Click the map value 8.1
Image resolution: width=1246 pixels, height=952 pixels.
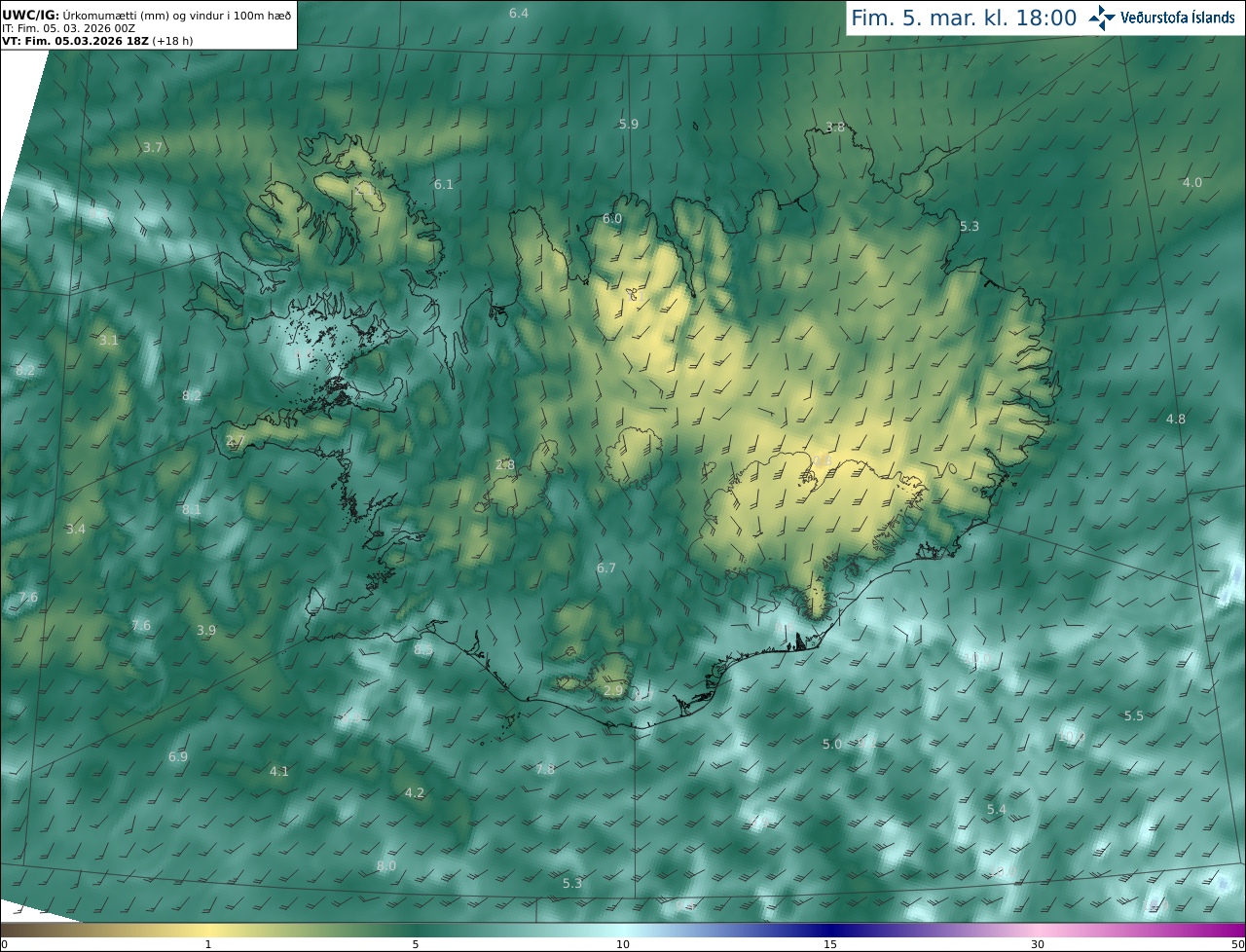tap(192, 510)
